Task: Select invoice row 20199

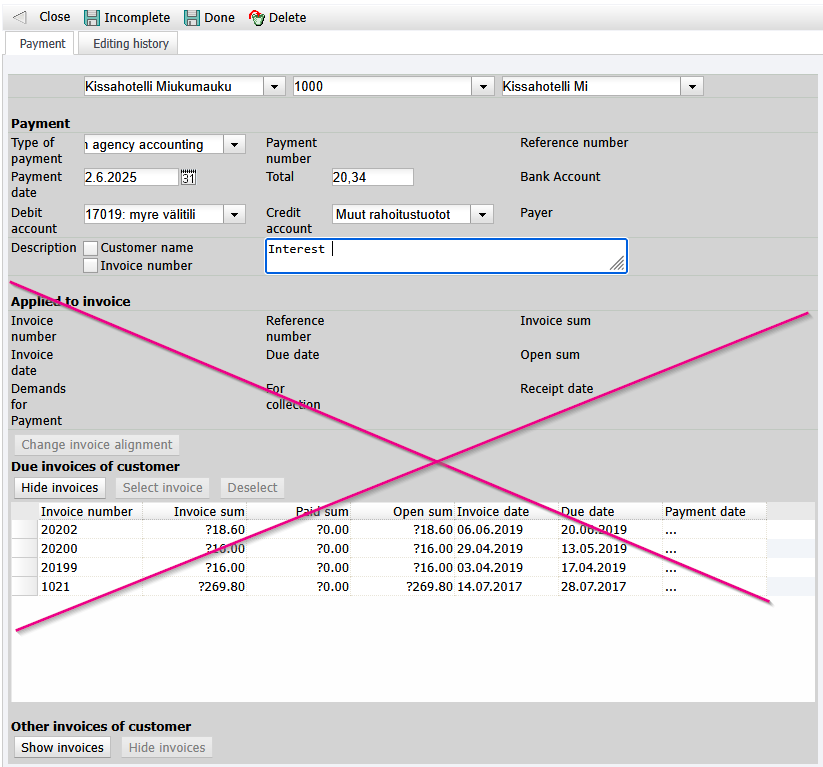Action: [389, 568]
